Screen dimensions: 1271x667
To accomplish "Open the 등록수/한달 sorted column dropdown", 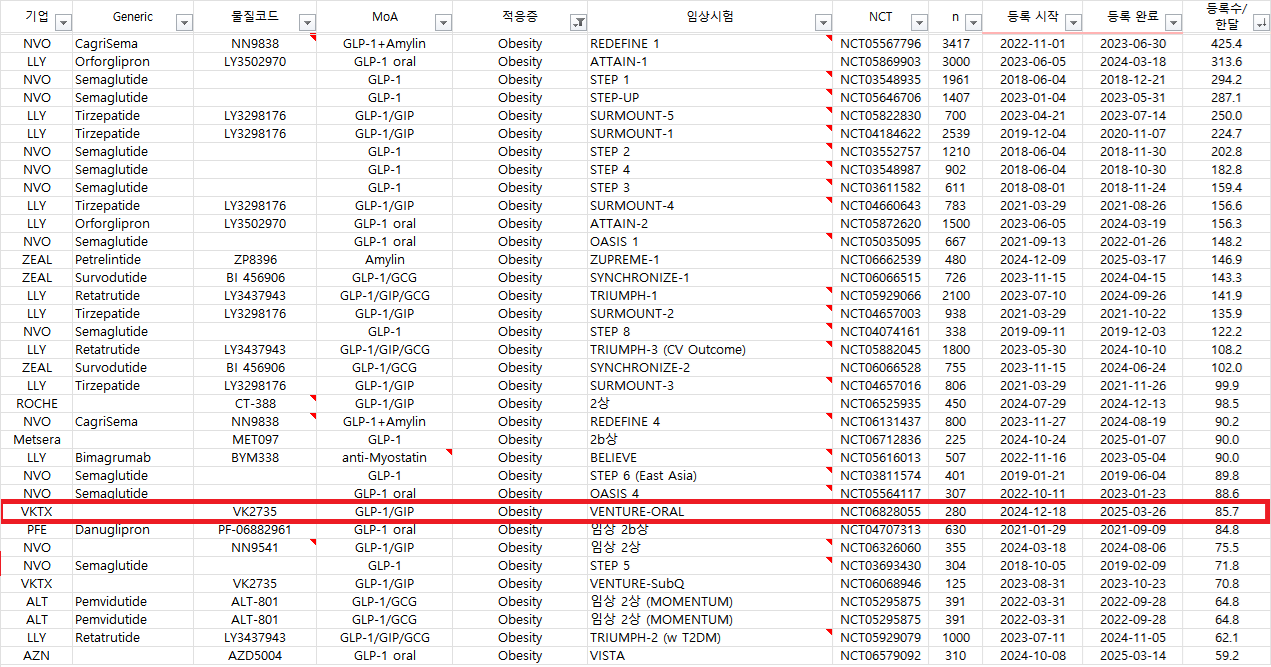I will [1262, 23].
